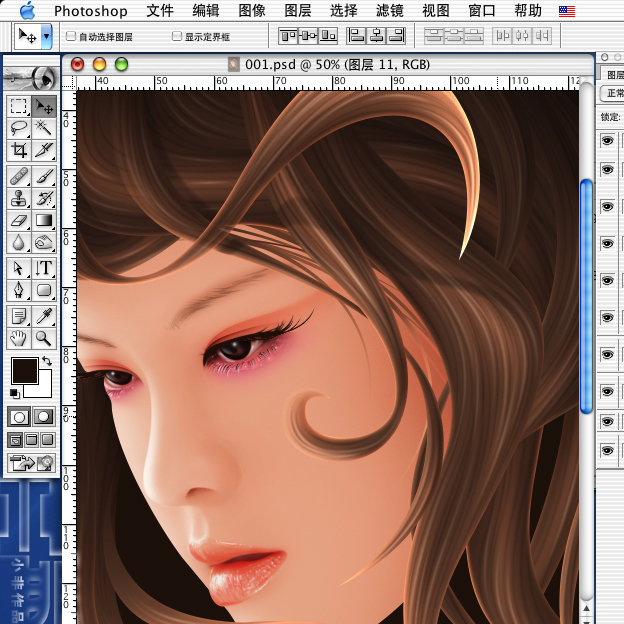The height and width of the screenshot is (624, 624).
Task: Open the 滤镜 menu
Action: tap(390, 11)
